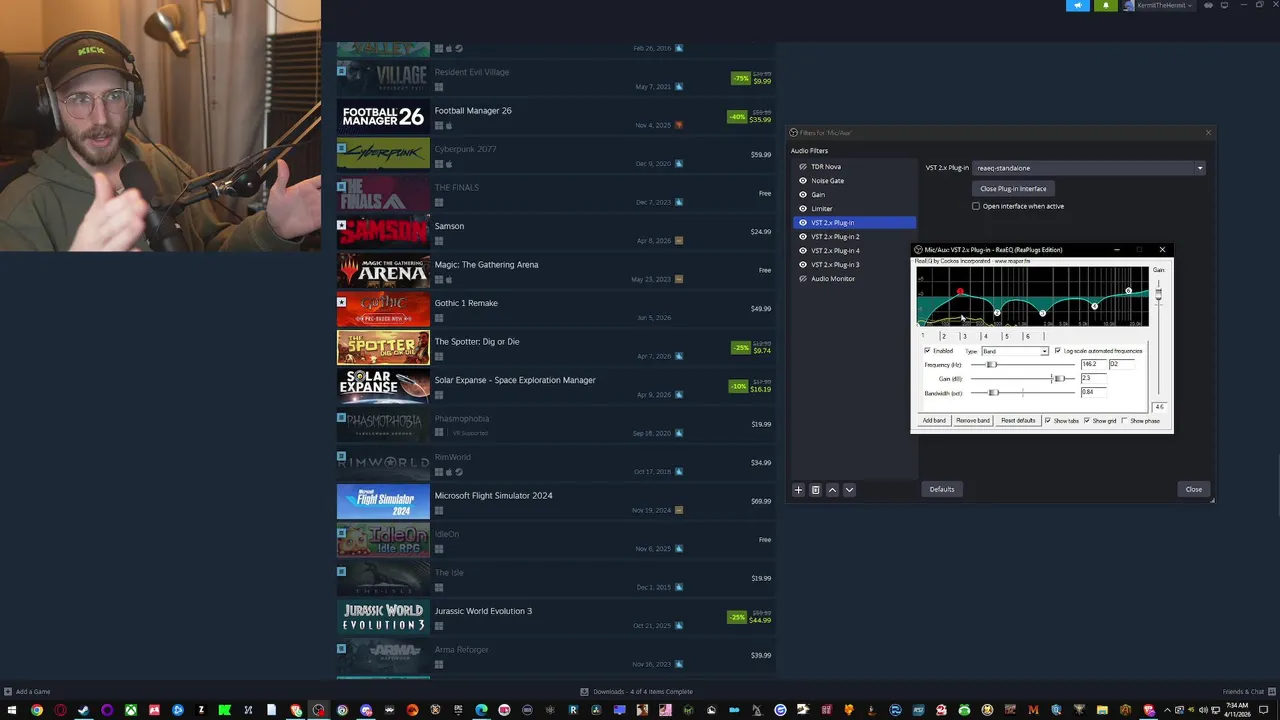Select the red band 1 point on EQ graph
This screenshot has height=720, width=1280.
pyautogui.click(x=960, y=292)
